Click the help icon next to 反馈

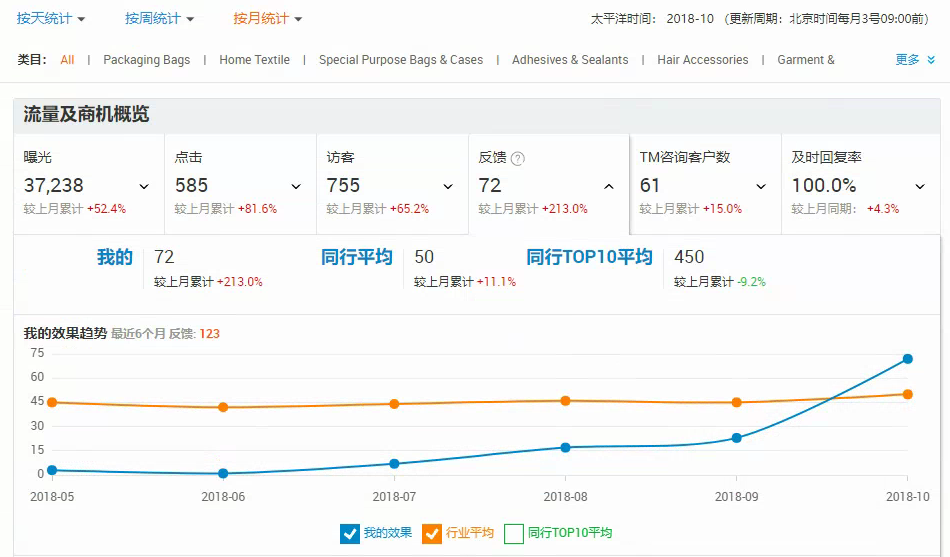click(x=518, y=158)
